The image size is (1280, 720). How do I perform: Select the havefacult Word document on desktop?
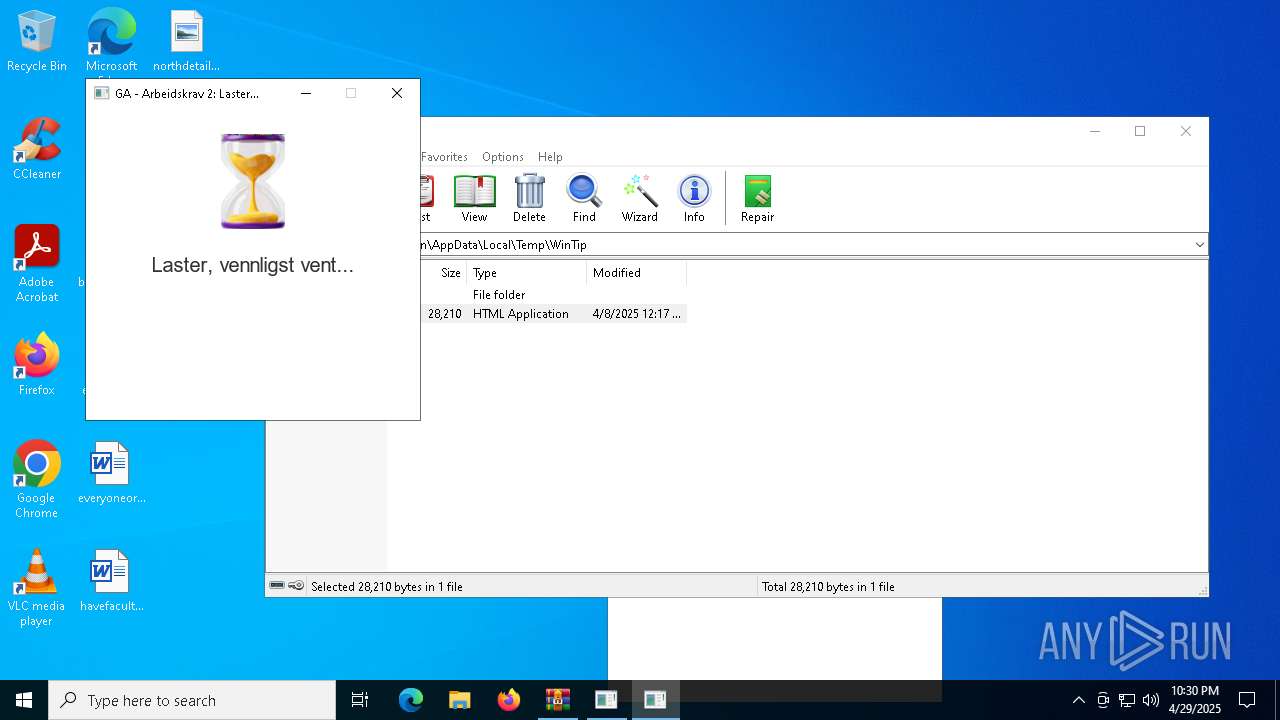111,581
